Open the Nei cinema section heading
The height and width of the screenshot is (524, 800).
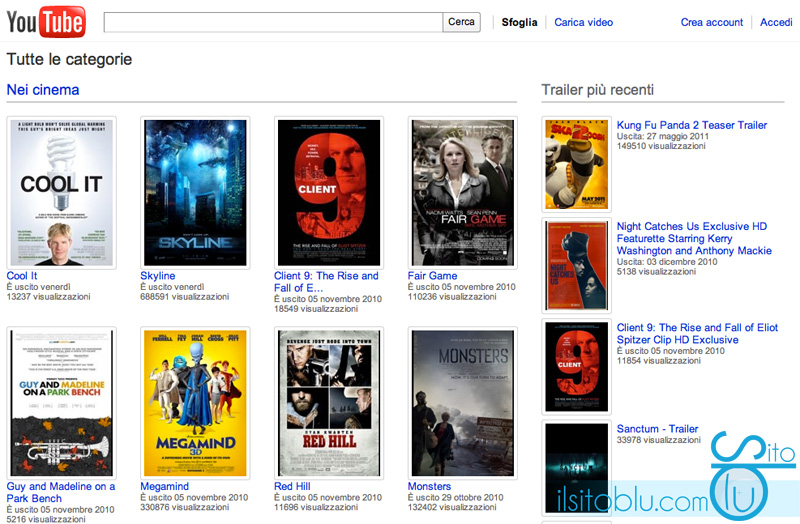click(x=43, y=90)
